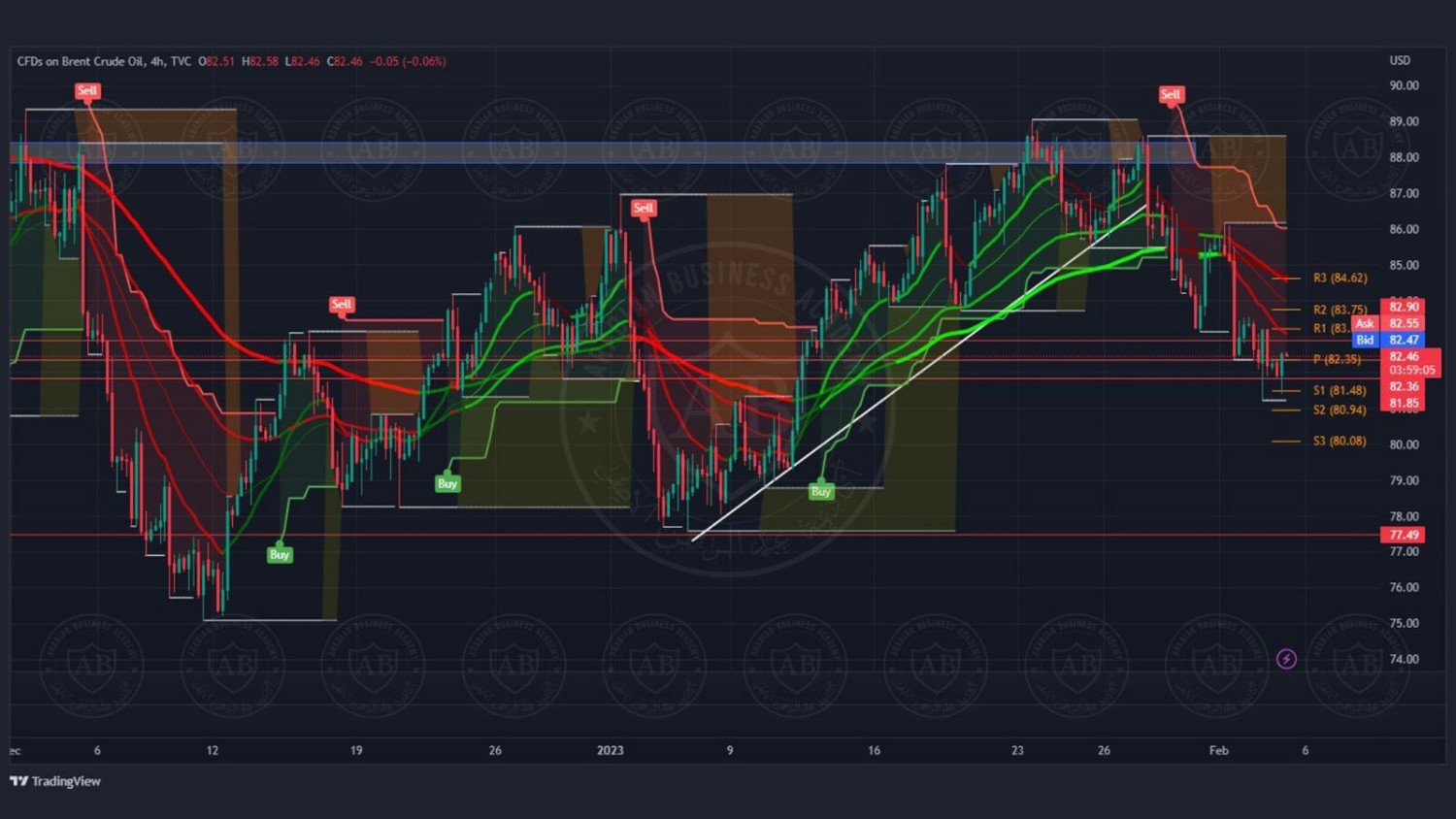Click the 88.00 price axis label
Viewport: 1456px width, 819px height.
[1404, 157]
